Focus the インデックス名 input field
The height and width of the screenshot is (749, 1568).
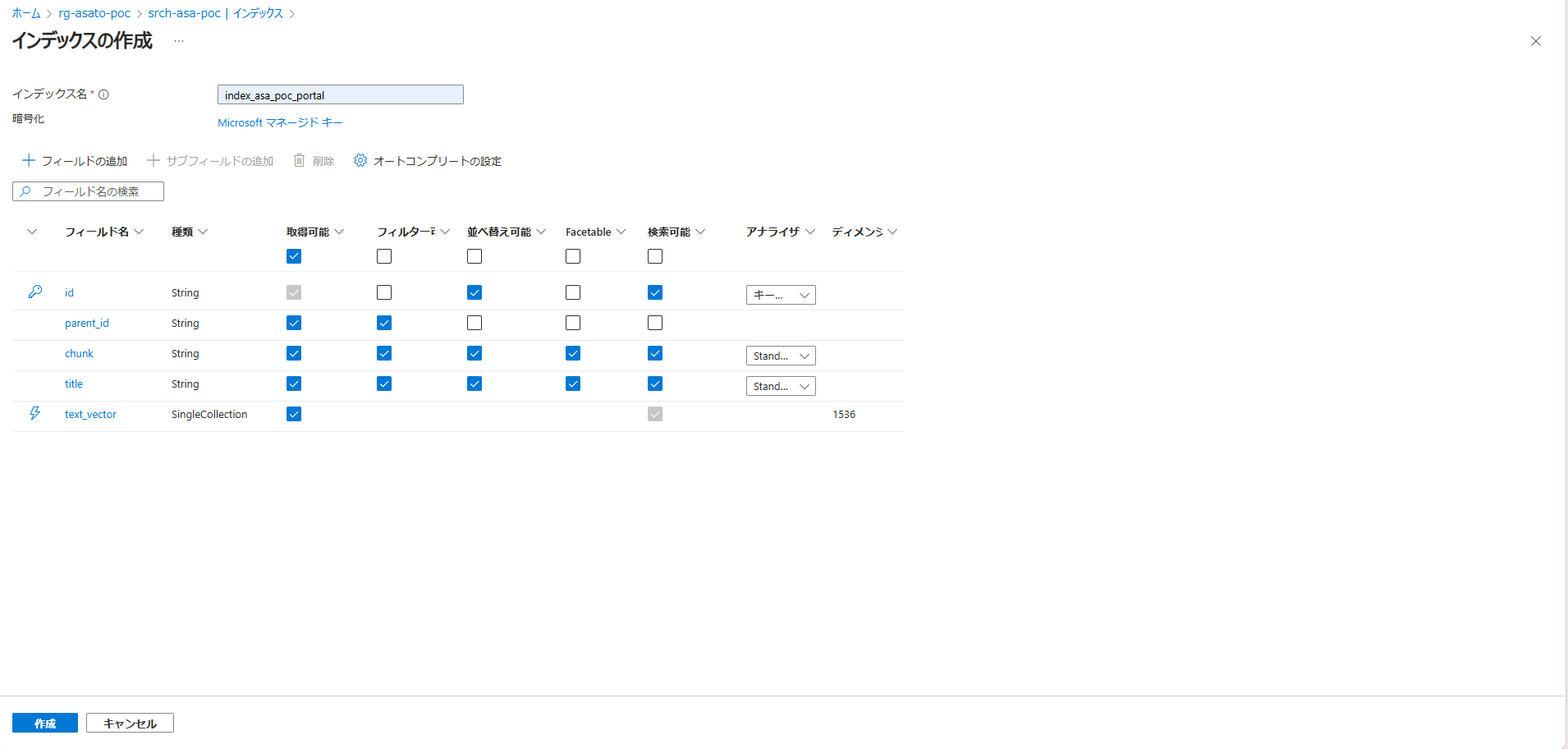(x=341, y=94)
